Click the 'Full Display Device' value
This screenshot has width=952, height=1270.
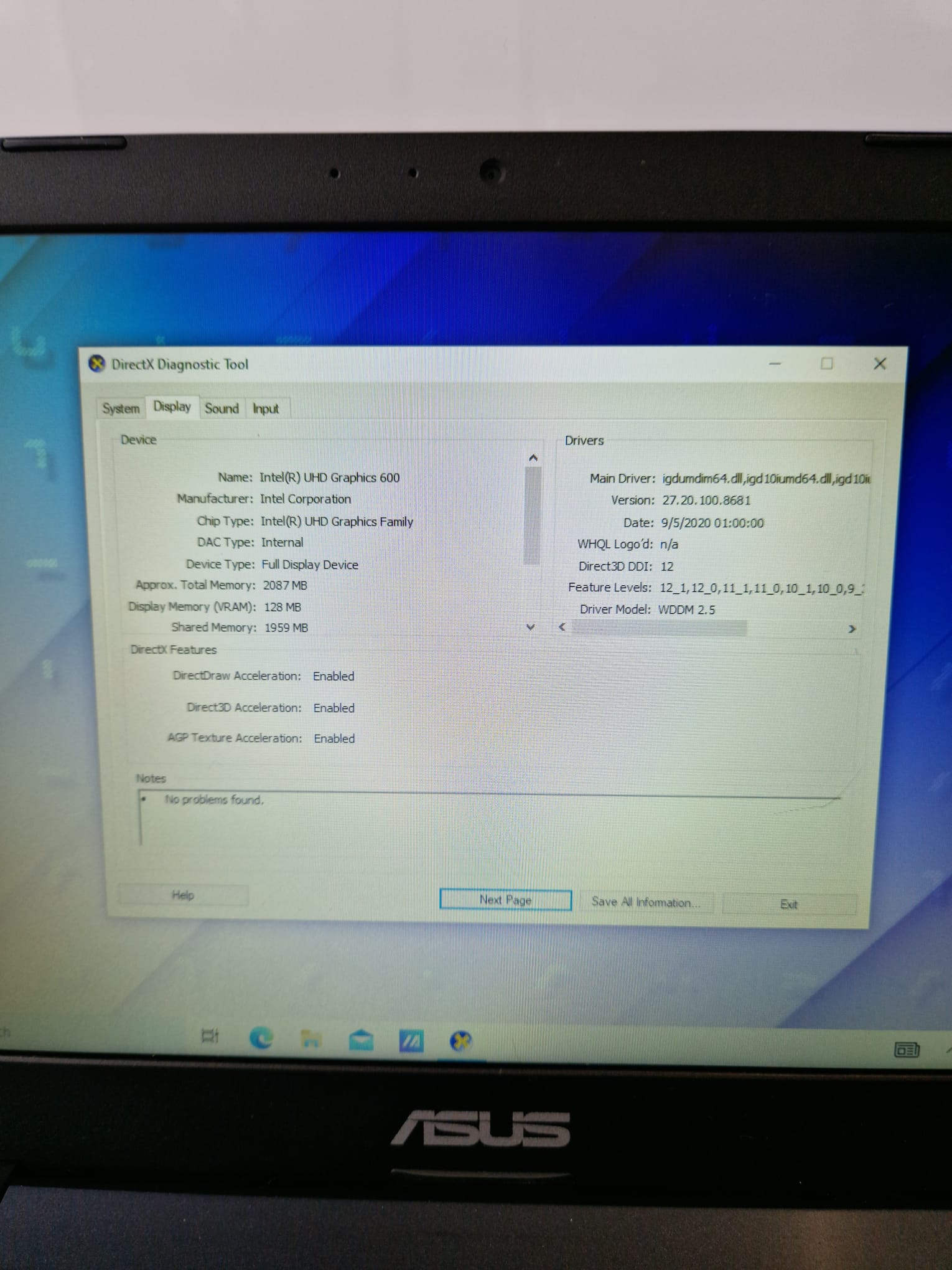310,565
